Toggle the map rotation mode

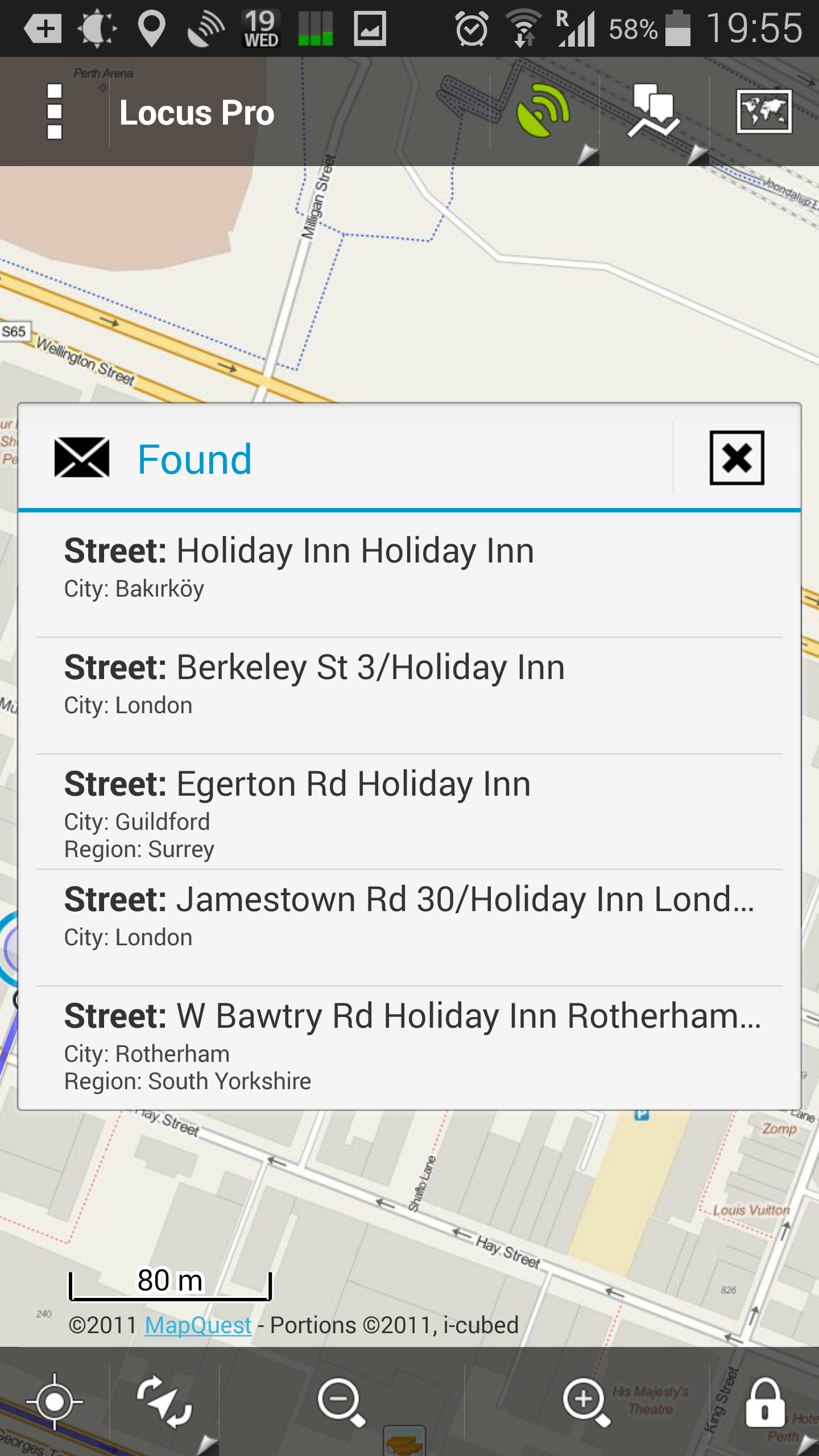point(164,1403)
